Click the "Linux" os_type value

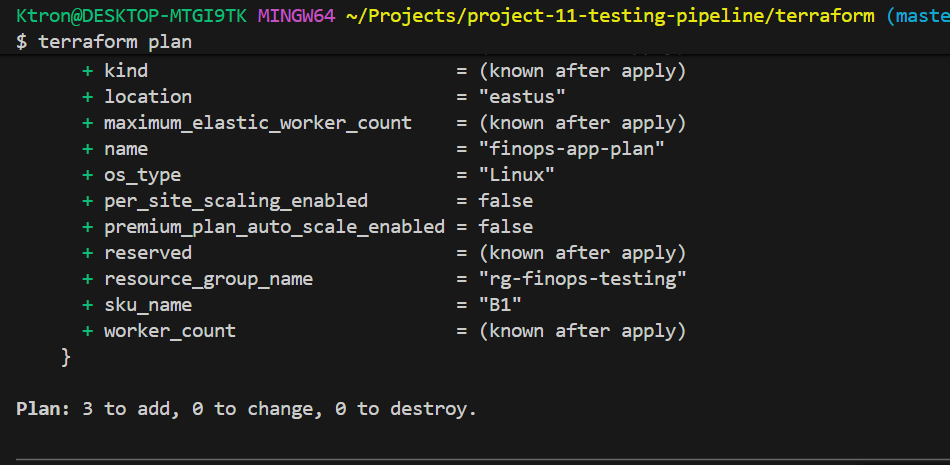point(516,175)
